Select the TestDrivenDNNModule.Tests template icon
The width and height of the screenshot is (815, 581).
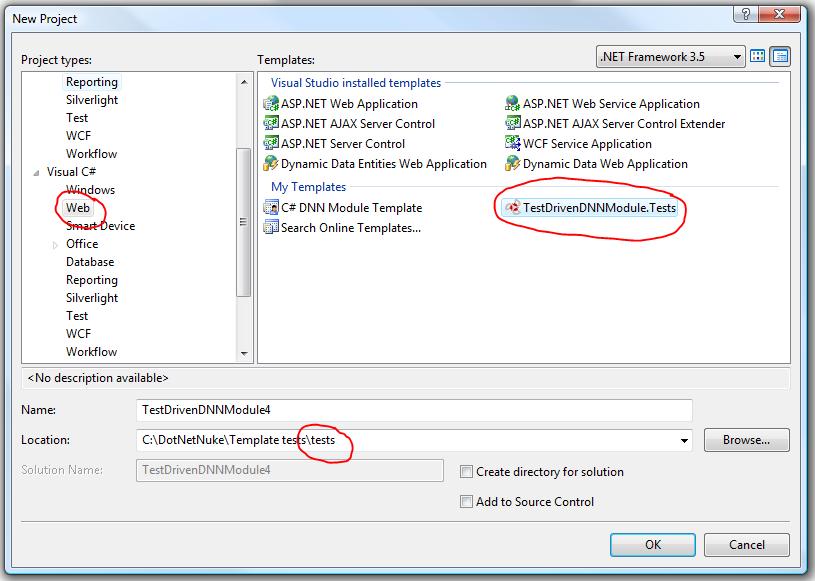click(513, 208)
